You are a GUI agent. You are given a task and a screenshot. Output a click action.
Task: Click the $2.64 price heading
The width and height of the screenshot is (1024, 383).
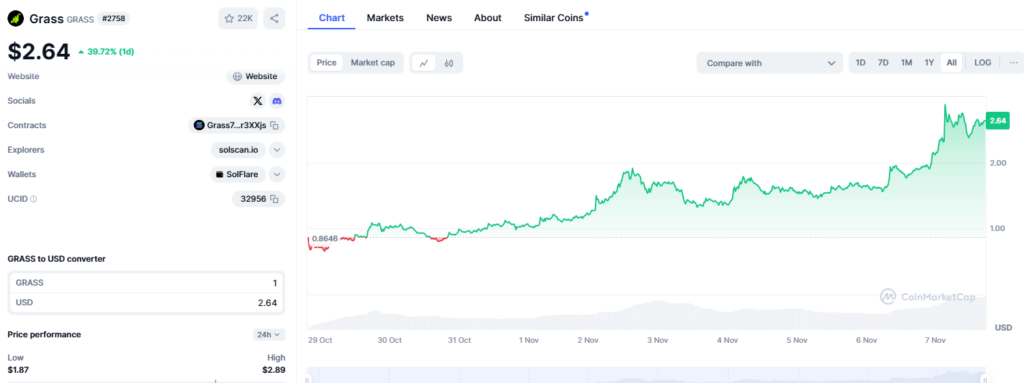pyautogui.click(x=39, y=52)
